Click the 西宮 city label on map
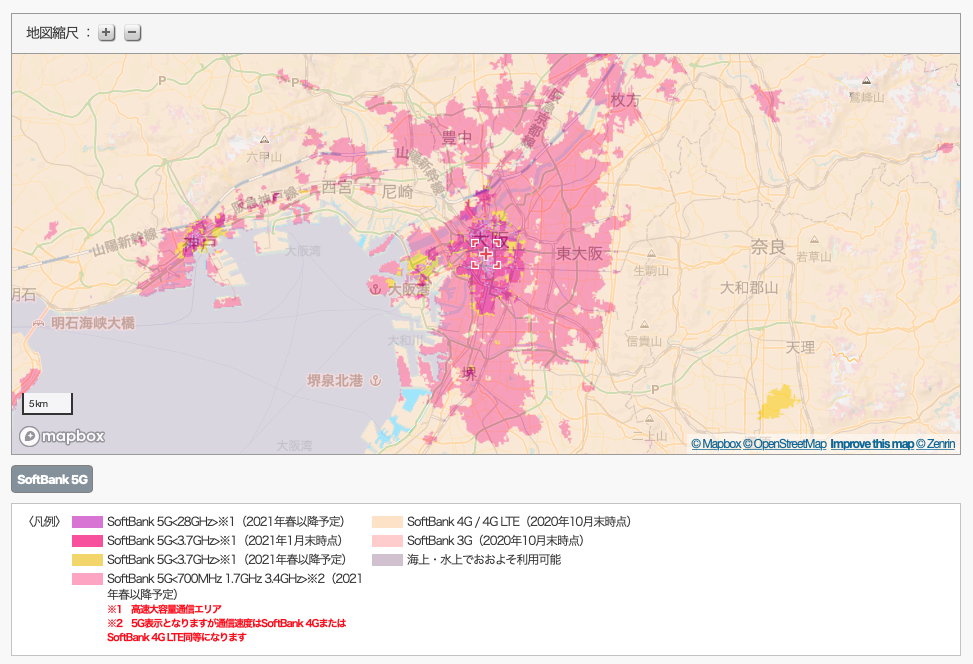The width and height of the screenshot is (973, 664). click(337, 187)
